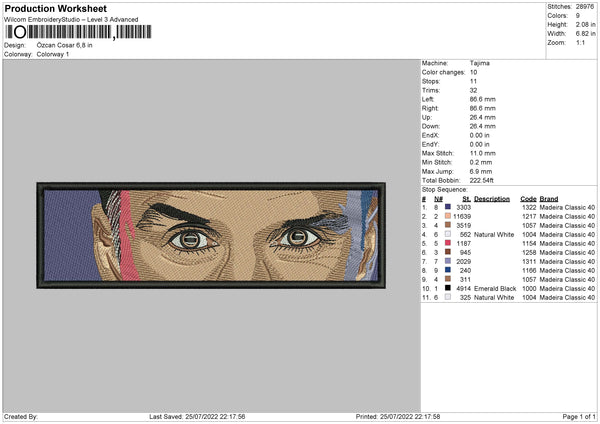The height and width of the screenshot is (424, 600).
Task: Select thread code 1154
Action: click(x=529, y=243)
